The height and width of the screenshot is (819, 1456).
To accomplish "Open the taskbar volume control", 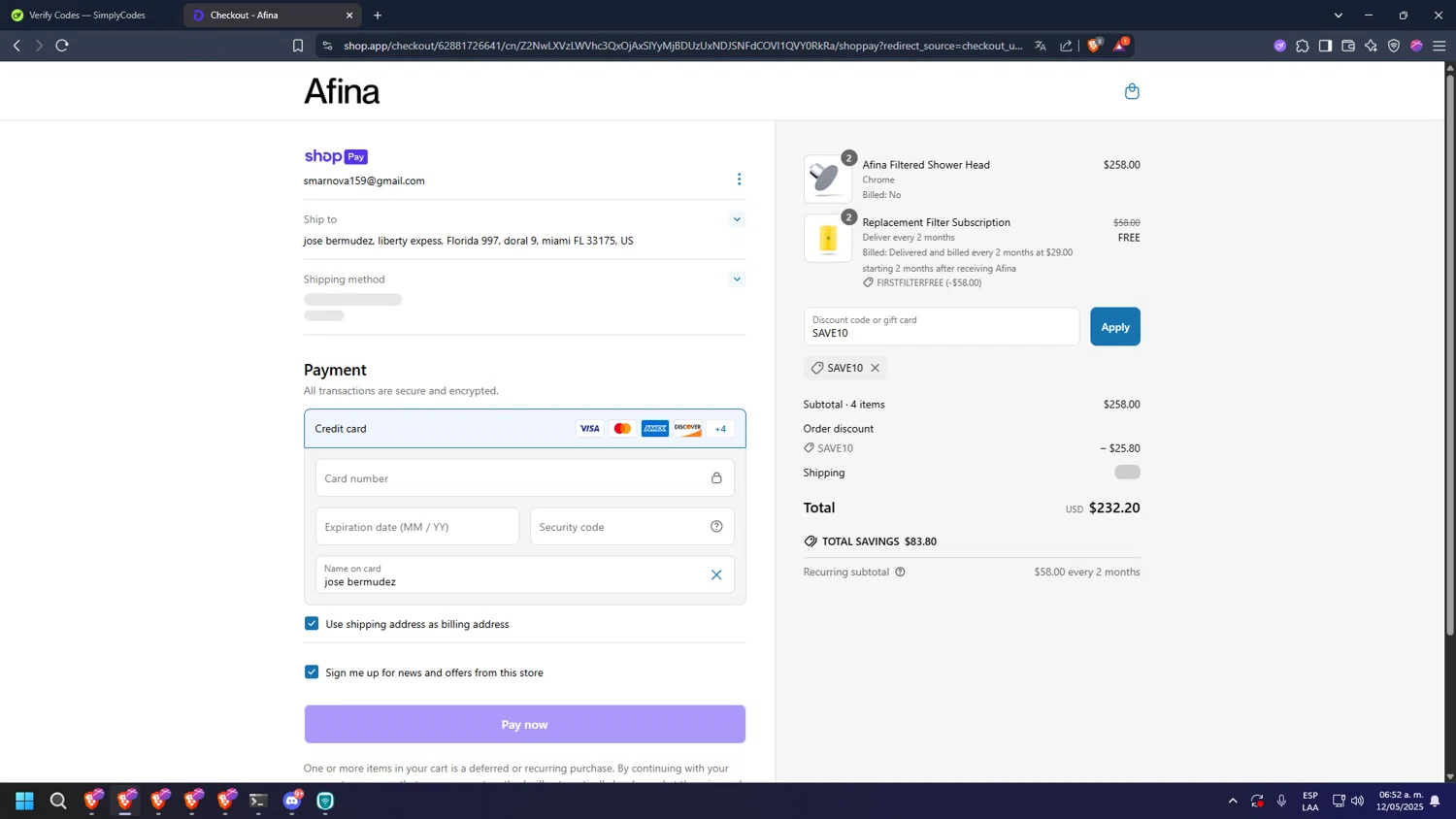I will click(1357, 802).
